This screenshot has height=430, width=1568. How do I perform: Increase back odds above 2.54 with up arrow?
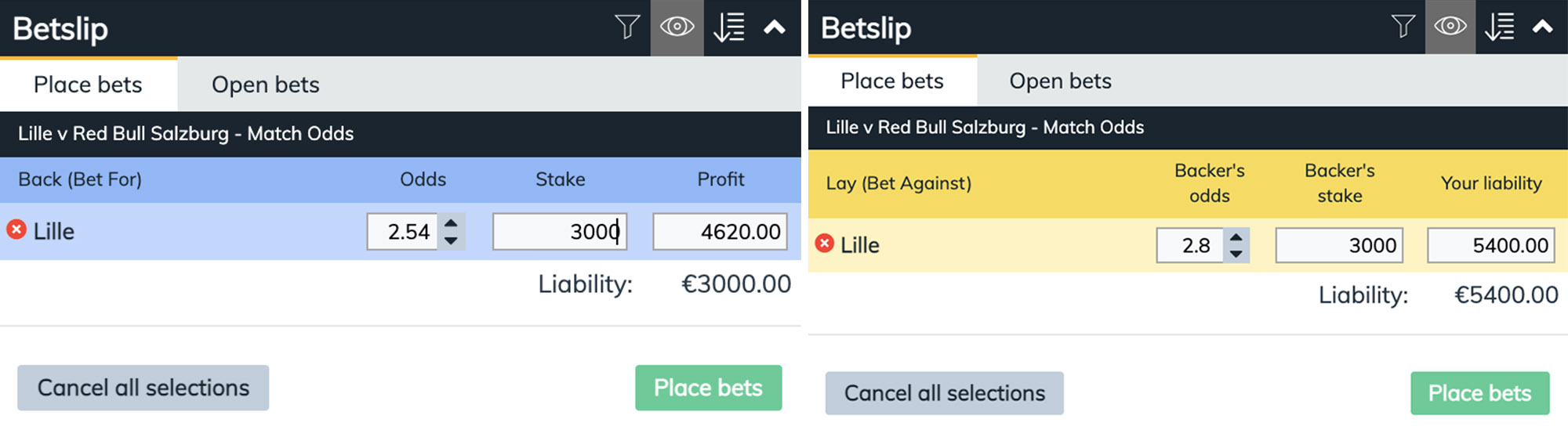click(451, 223)
